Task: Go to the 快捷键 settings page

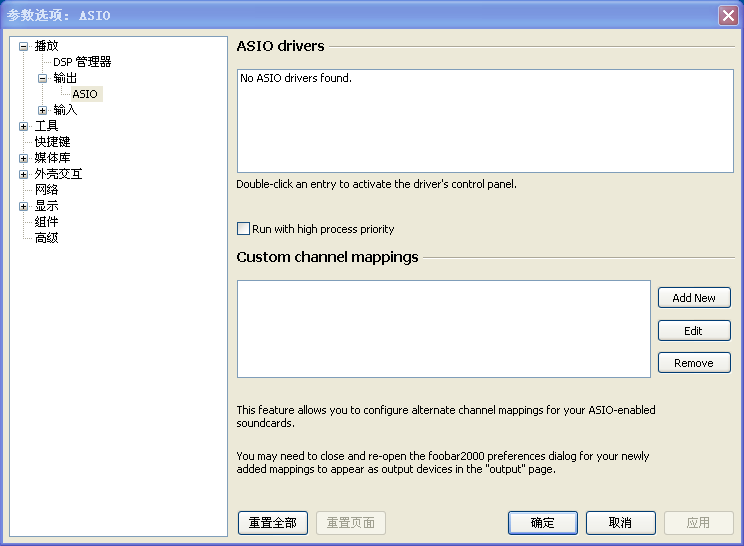Action: (52, 142)
